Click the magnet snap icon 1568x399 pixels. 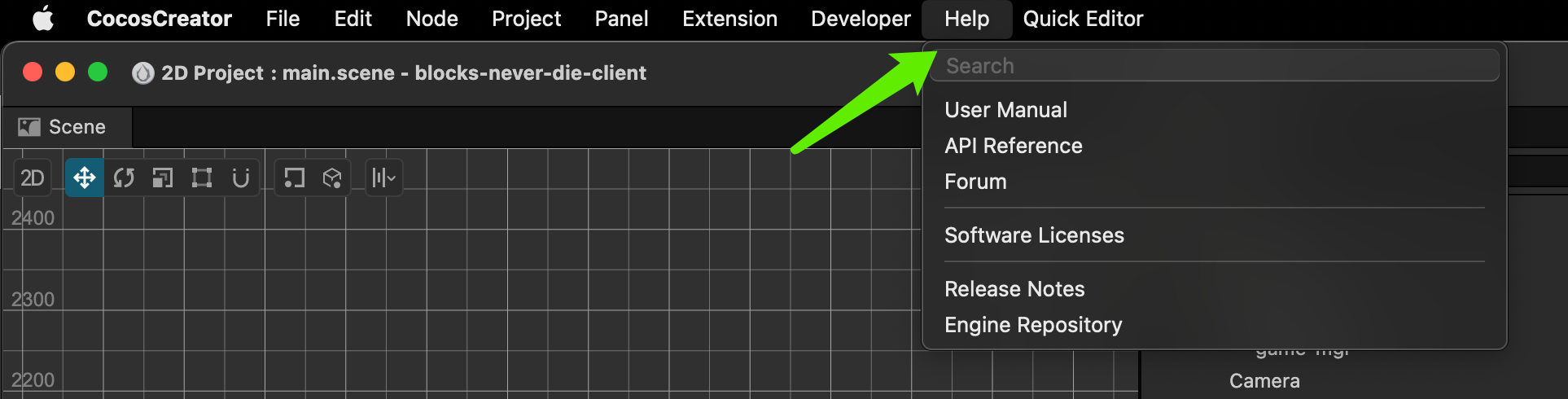[240, 178]
